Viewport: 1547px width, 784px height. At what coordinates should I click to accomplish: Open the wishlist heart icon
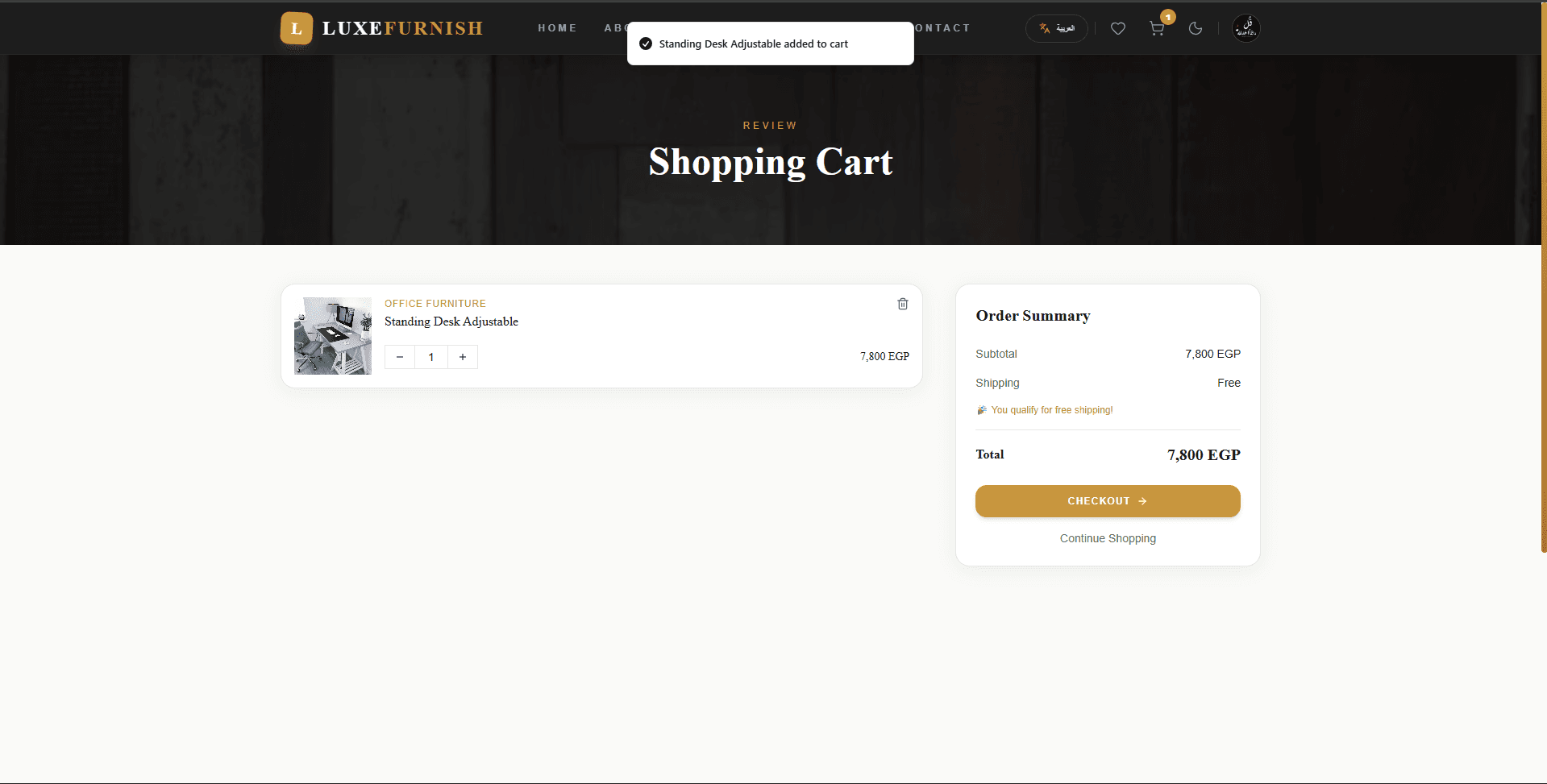(x=1117, y=28)
